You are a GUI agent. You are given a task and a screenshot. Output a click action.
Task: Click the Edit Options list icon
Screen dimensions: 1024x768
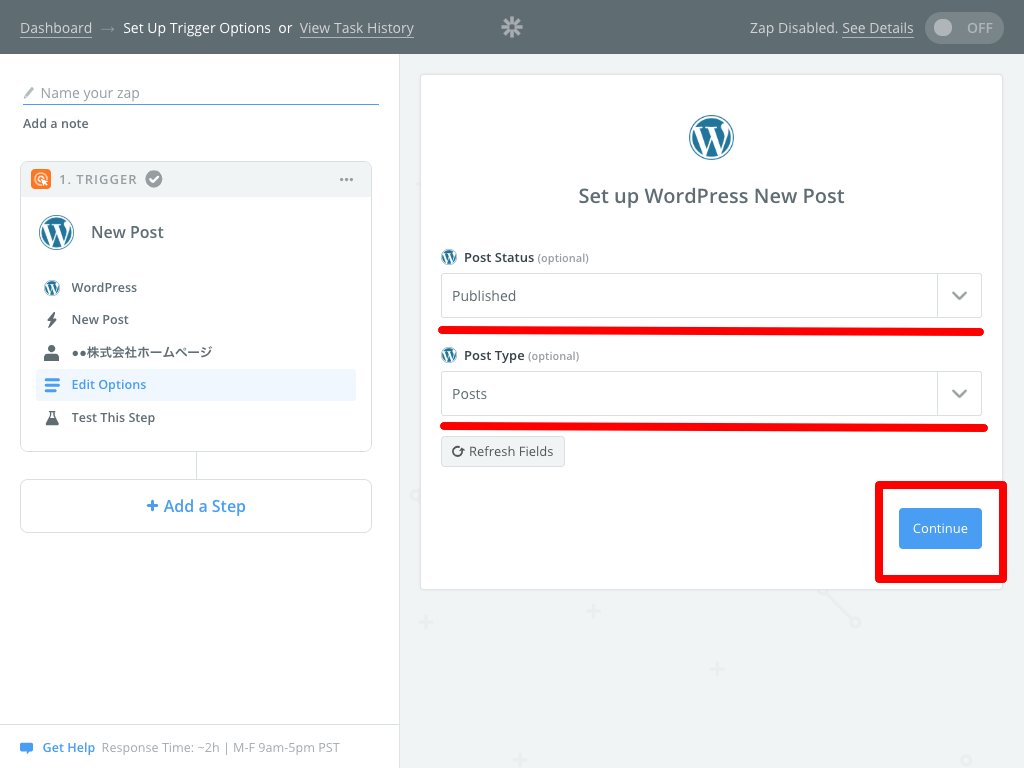point(52,385)
